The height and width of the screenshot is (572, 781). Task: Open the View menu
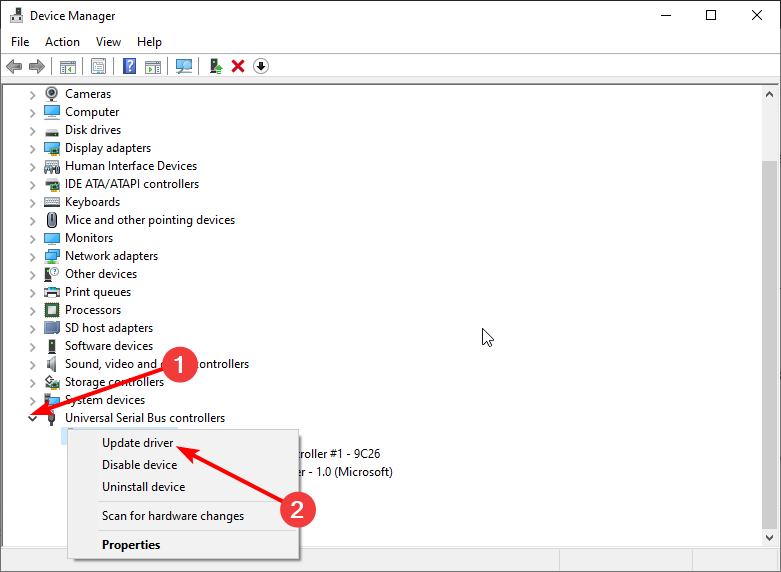pos(108,42)
